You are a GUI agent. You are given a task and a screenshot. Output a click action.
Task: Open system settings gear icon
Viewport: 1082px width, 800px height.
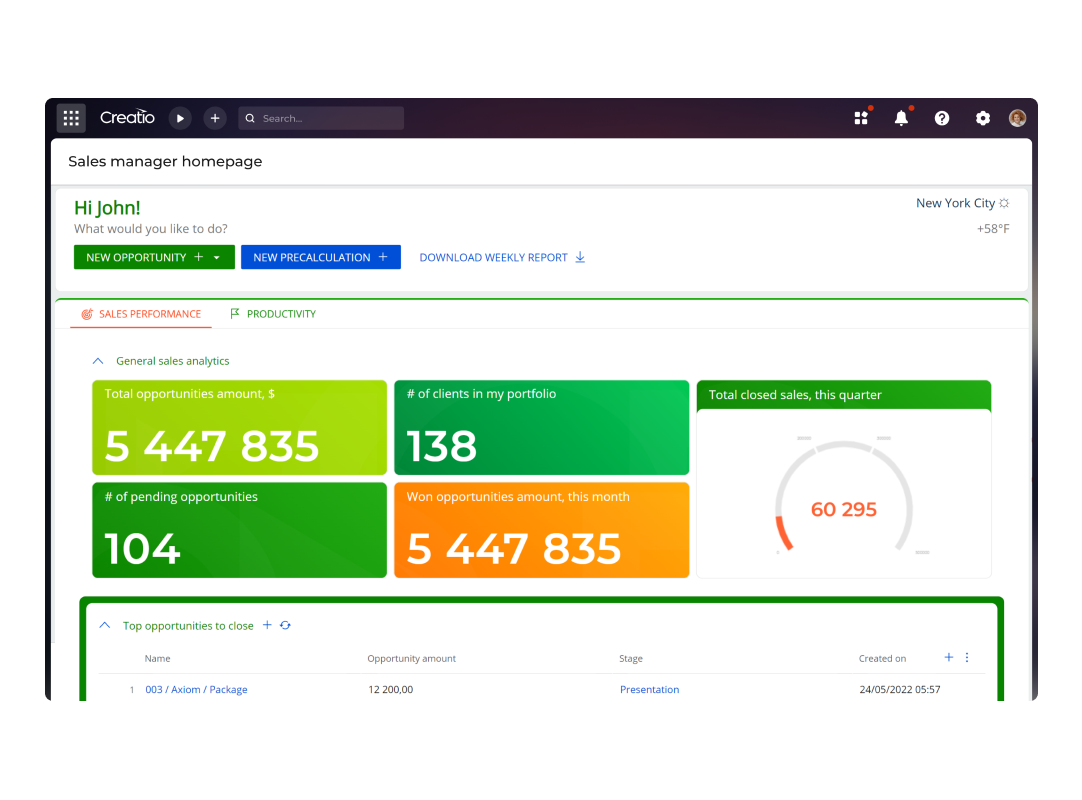983,118
